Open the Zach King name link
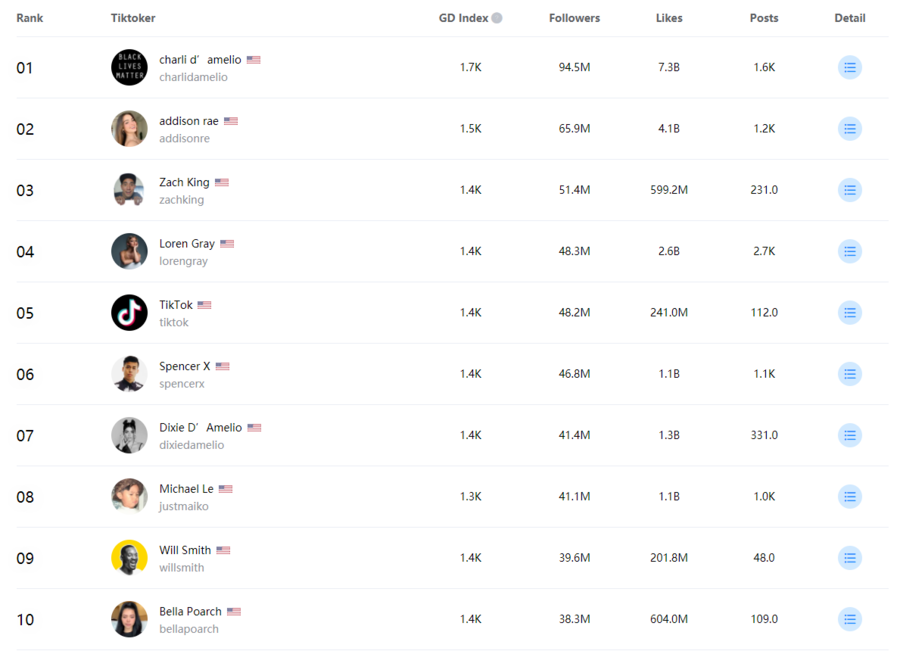The width and height of the screenshot is (900, 651). (x=184, y=182)
